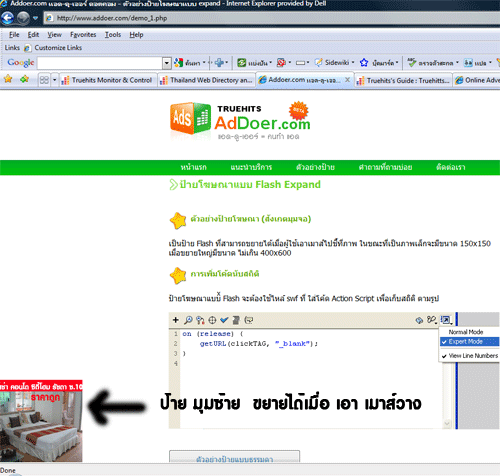Open the Quick Tabs list dropdown arrow
The height and width of the screenshot is (476, 500).
(x=54, y=80)
